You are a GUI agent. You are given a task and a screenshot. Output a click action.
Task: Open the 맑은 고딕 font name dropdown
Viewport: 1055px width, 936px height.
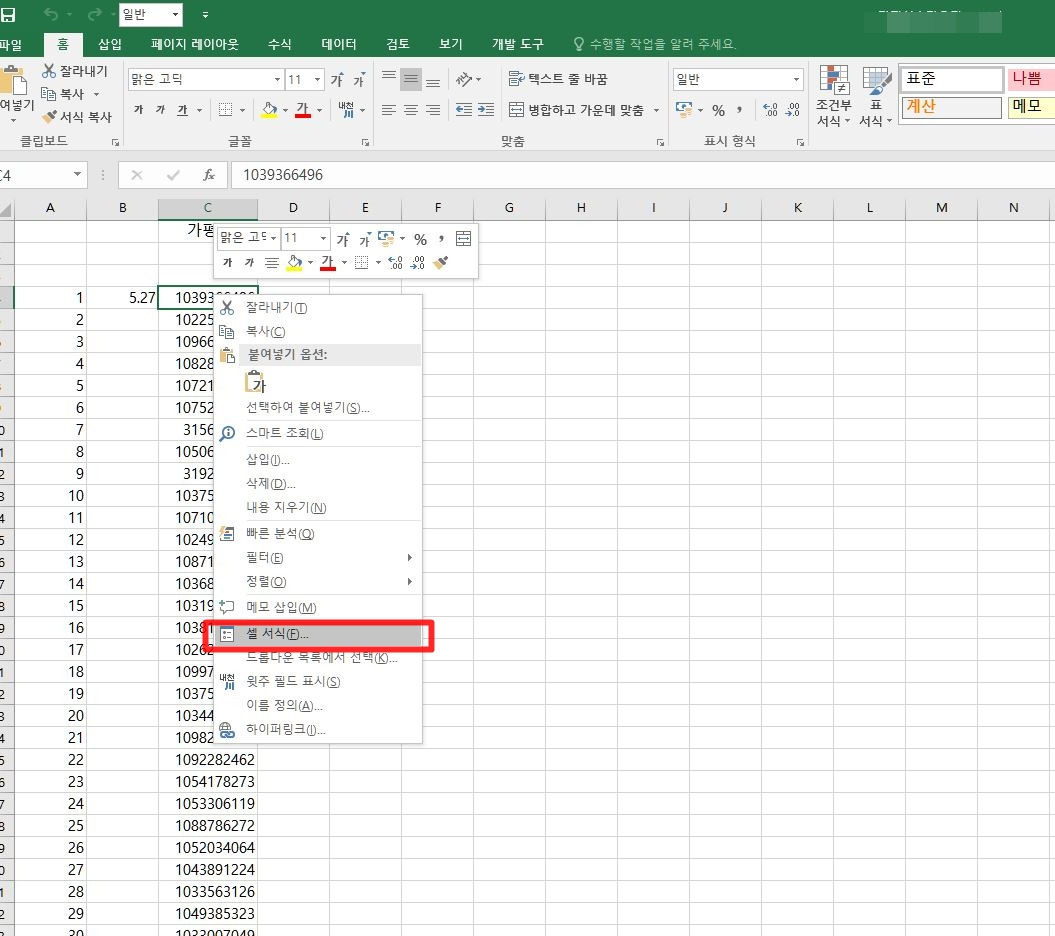[277, 79]
